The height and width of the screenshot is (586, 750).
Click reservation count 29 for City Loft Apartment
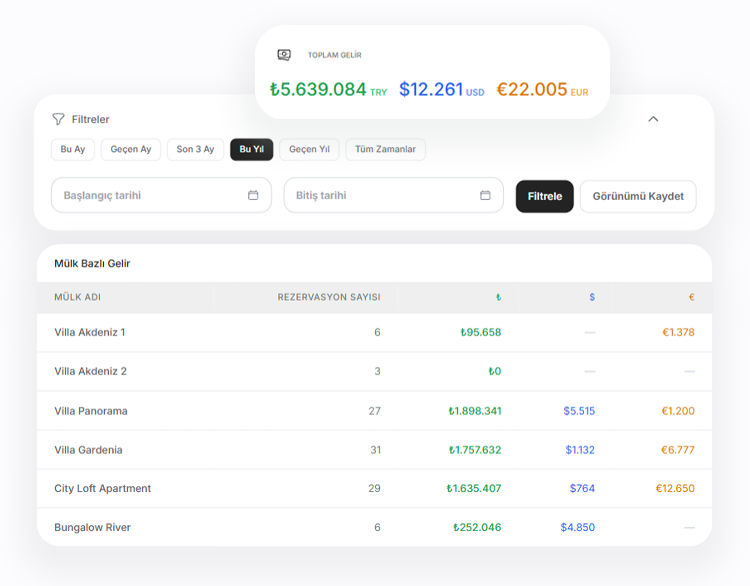[x=375, y=488]
